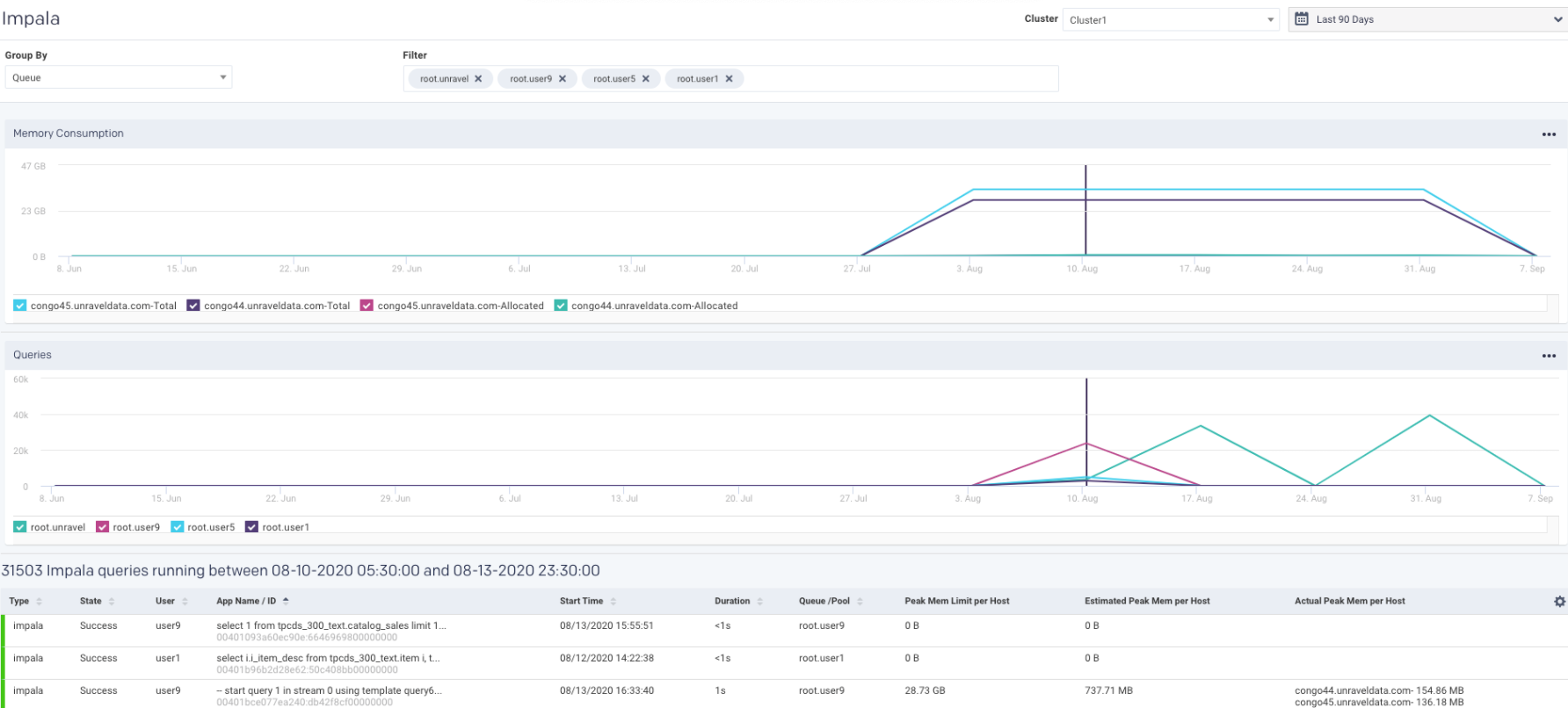Click start time 08/13/2020 15:55:51
The width and height of the screenshot is (1568, 708).
(606, 625)
